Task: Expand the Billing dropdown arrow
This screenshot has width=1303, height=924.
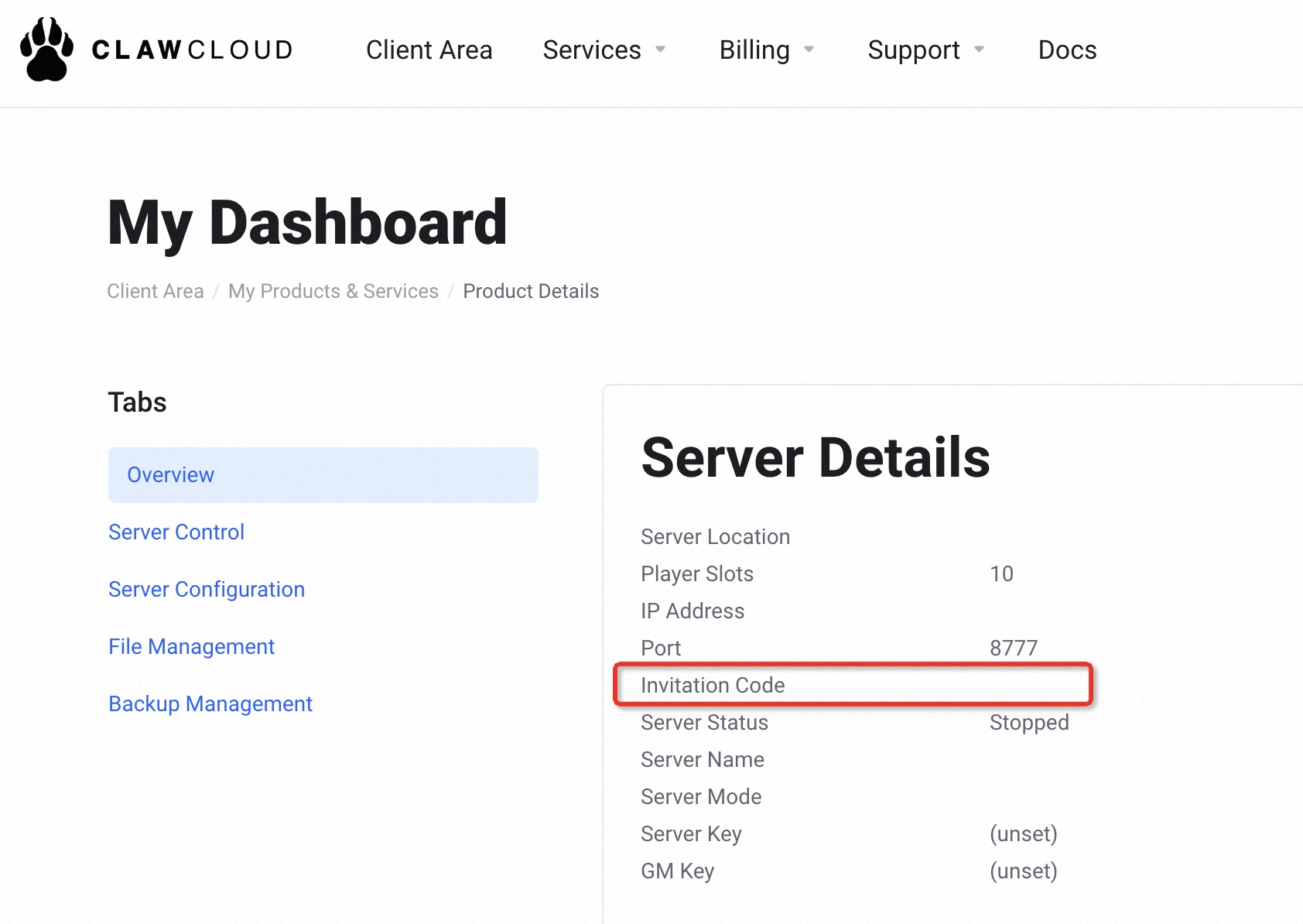Action: tap(809, 50)
